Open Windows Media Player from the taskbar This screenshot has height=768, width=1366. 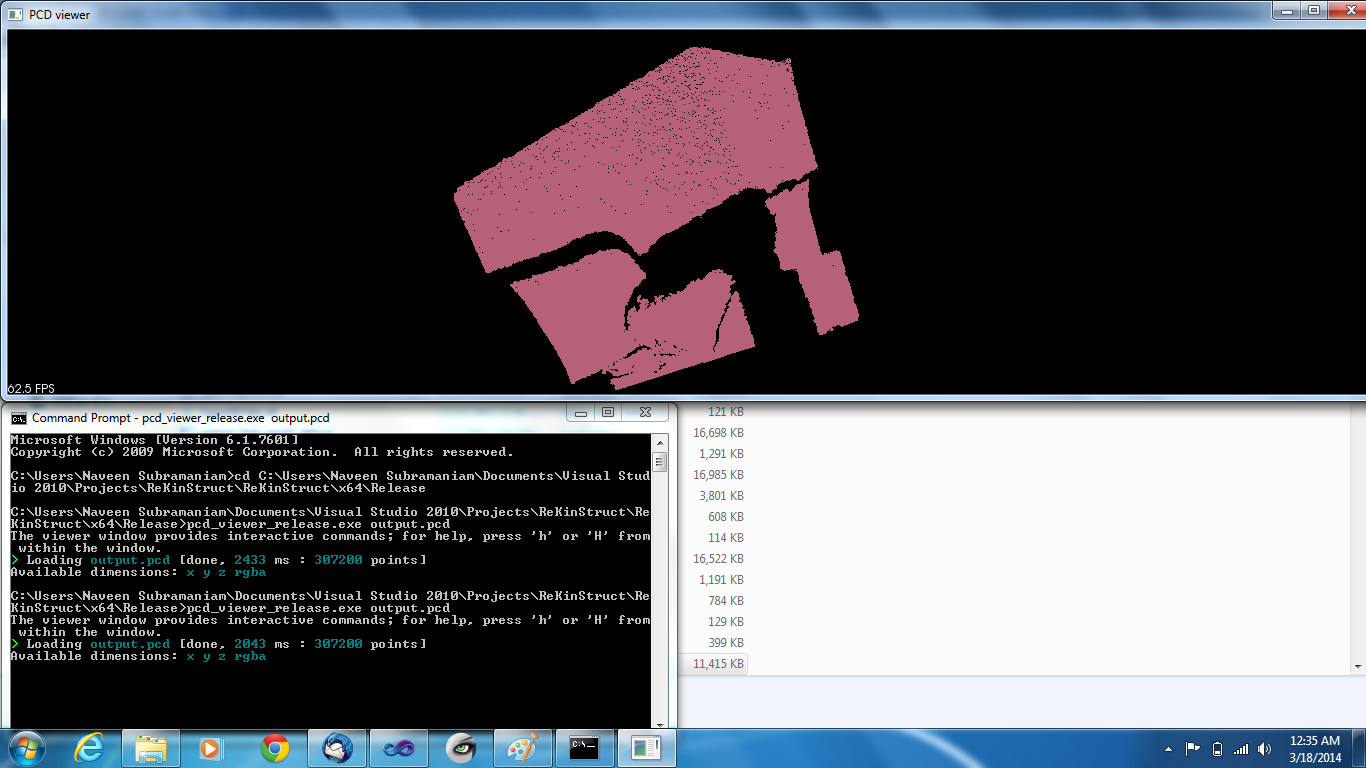(211, 747)
